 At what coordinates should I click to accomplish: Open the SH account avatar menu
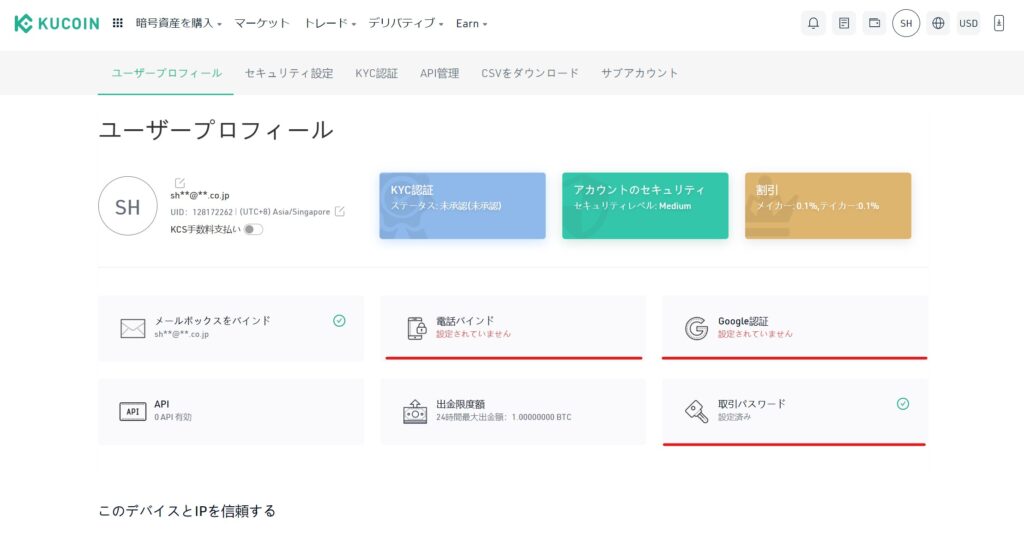906,24
